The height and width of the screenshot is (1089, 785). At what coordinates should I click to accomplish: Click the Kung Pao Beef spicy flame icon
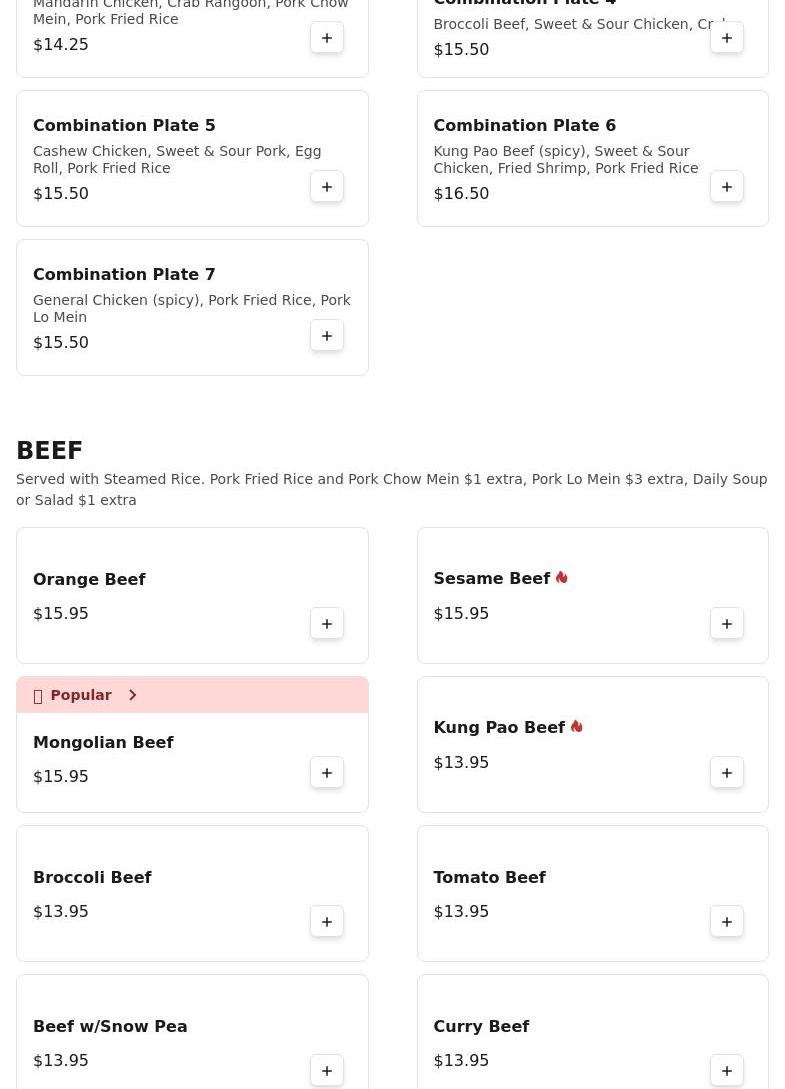577,727
